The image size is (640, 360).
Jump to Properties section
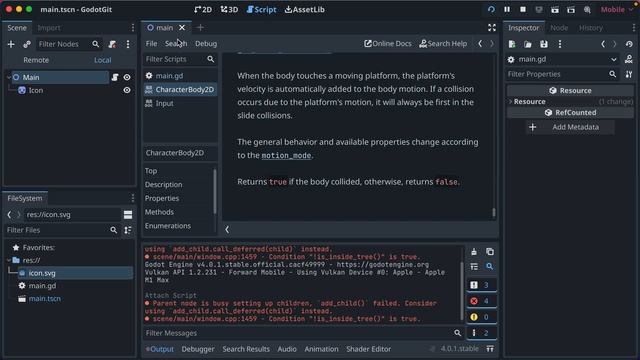pyautogui.click(x=162, y=198)
